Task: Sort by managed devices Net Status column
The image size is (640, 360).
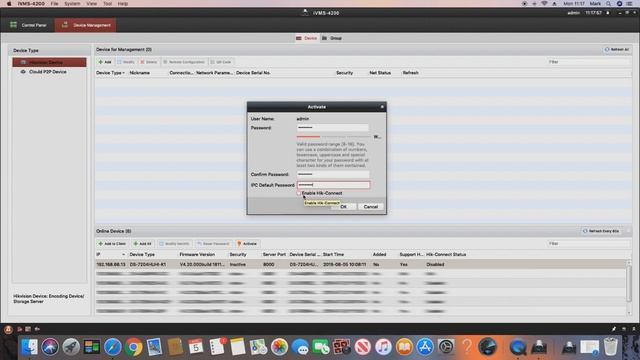Action: (380, 73)
